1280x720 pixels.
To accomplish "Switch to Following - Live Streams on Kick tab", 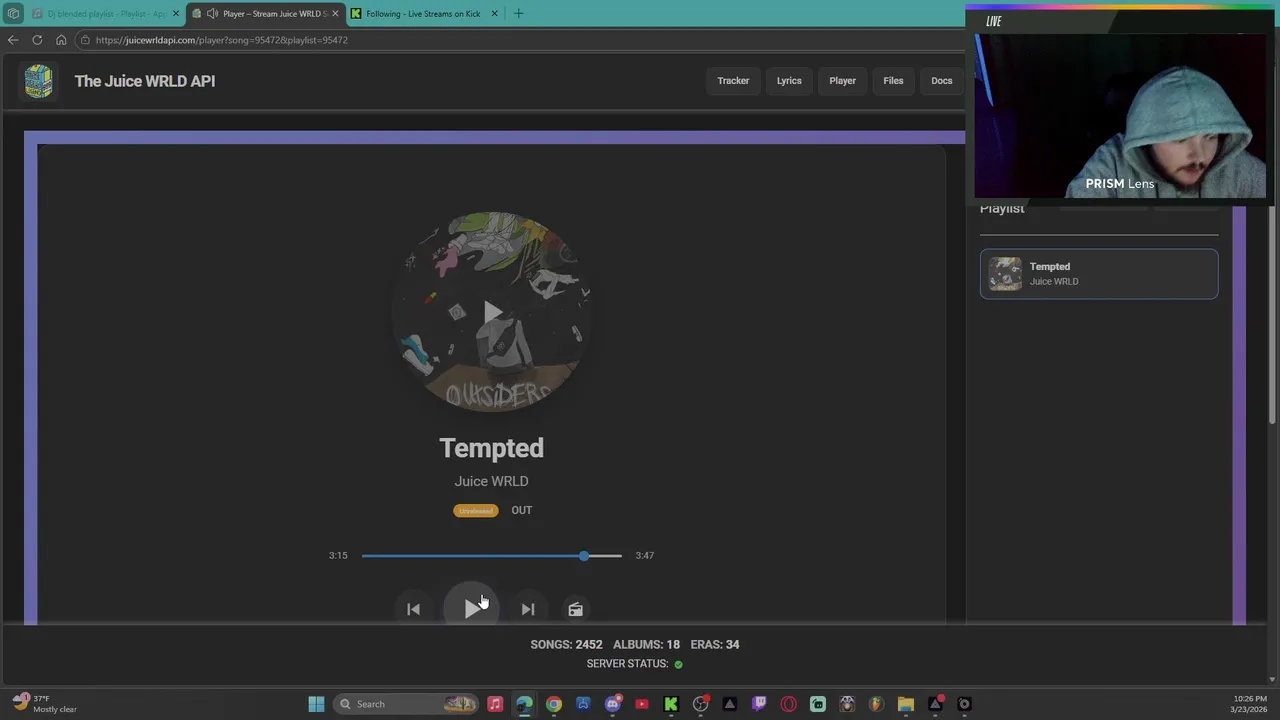I will pyautogui.click(x=422, y=14).
